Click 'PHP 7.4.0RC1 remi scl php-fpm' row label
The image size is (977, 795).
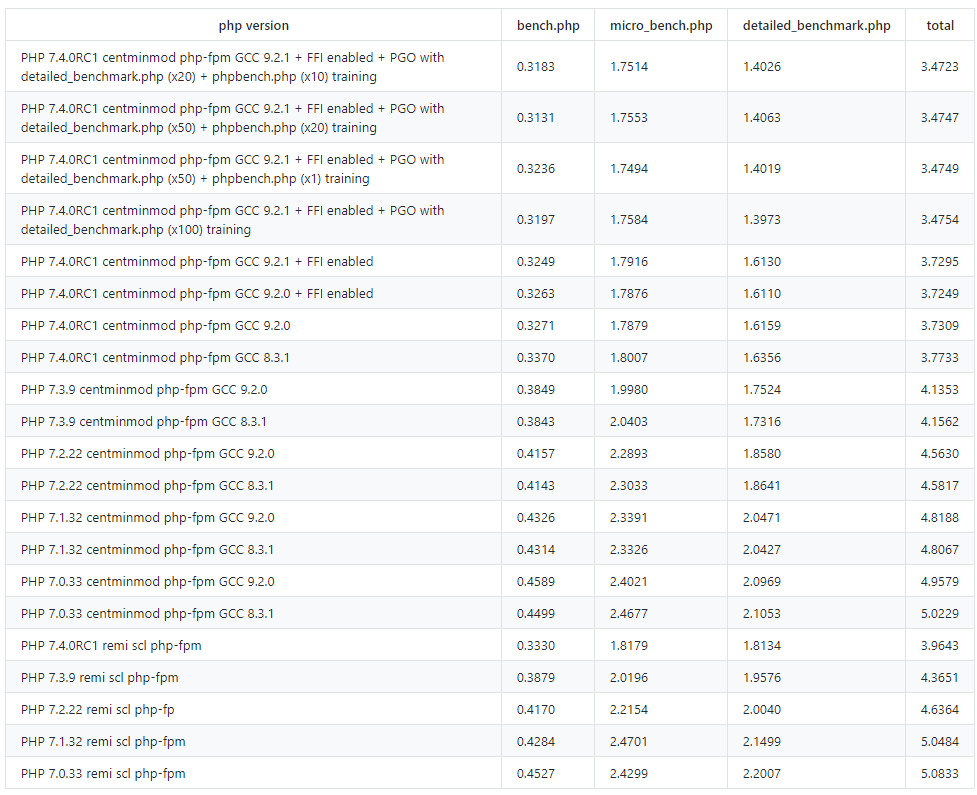[x=111, y=645]
